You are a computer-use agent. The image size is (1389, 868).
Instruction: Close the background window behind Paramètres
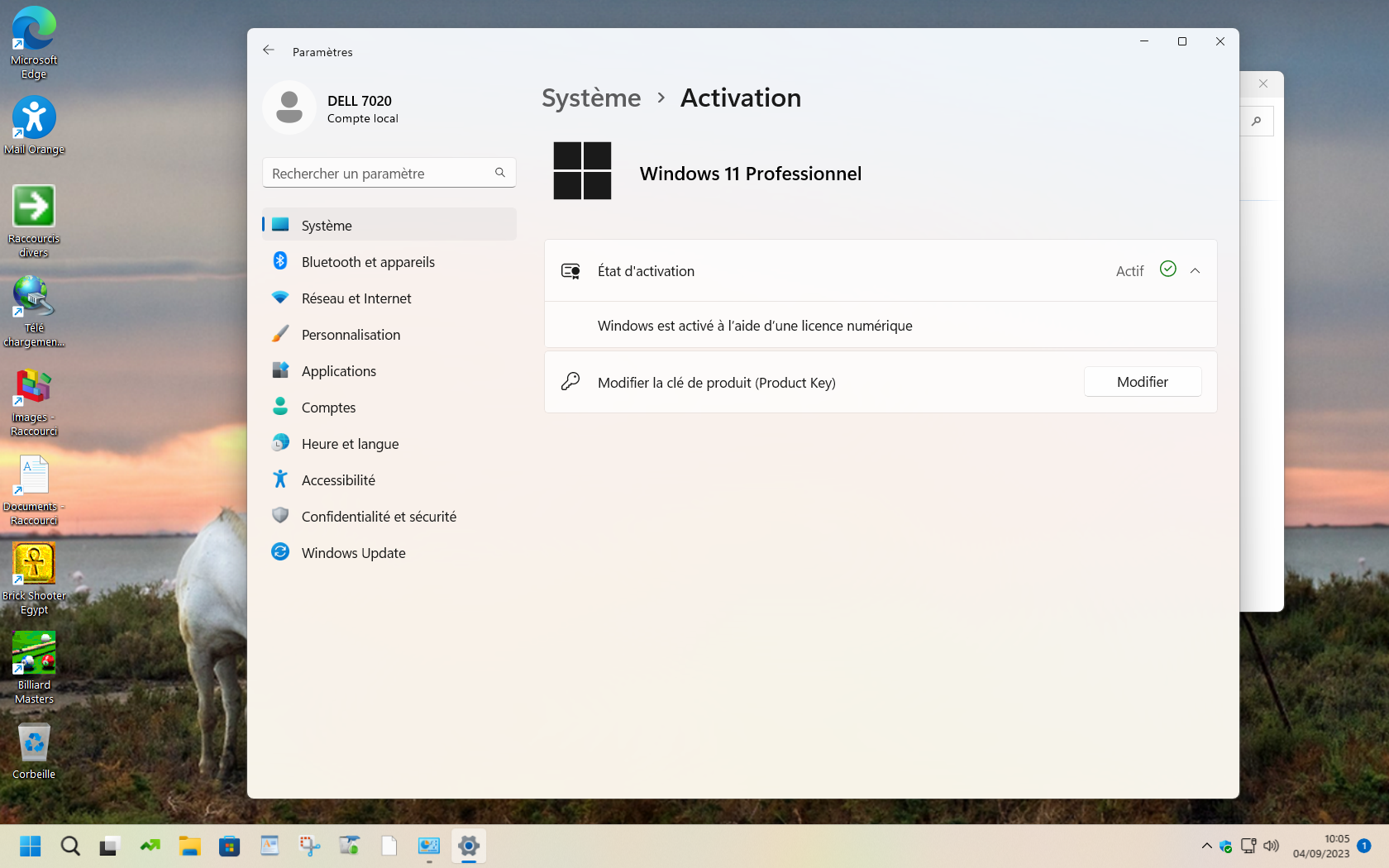[x=1263, y=83]
